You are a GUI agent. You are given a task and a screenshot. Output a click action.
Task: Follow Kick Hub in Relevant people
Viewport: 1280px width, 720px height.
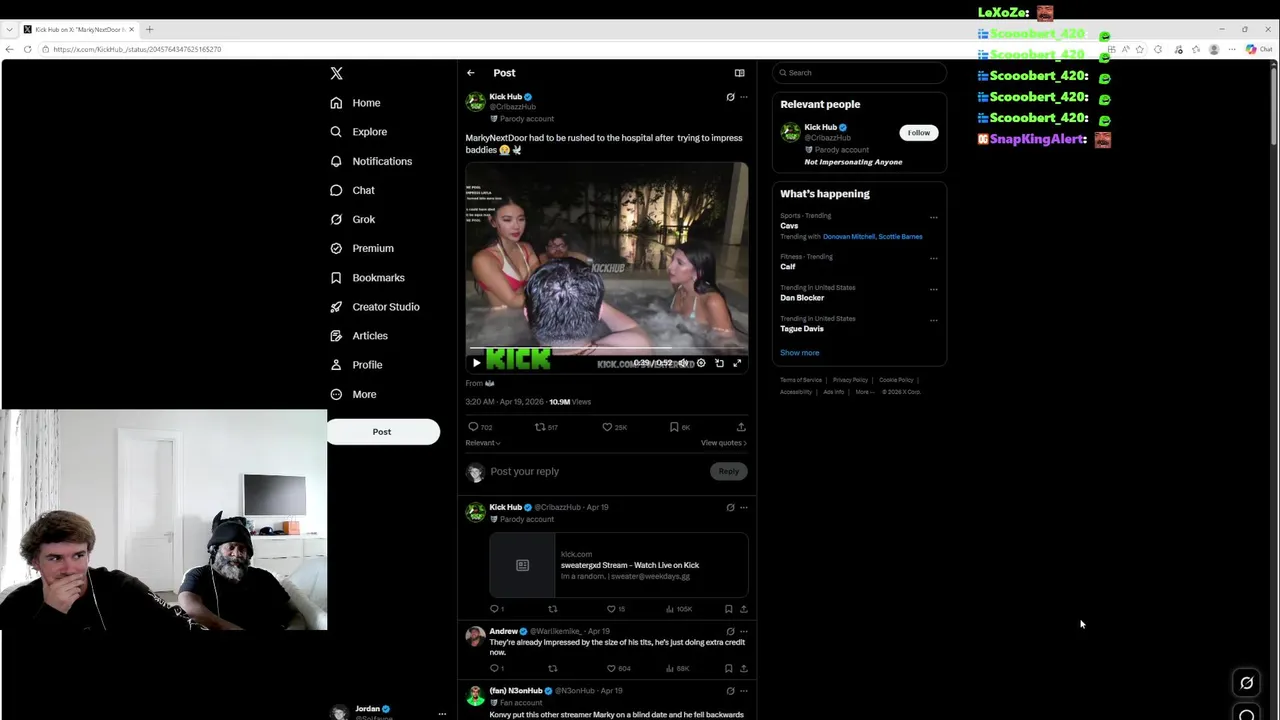pyautogui.click(x=918, y=133)
